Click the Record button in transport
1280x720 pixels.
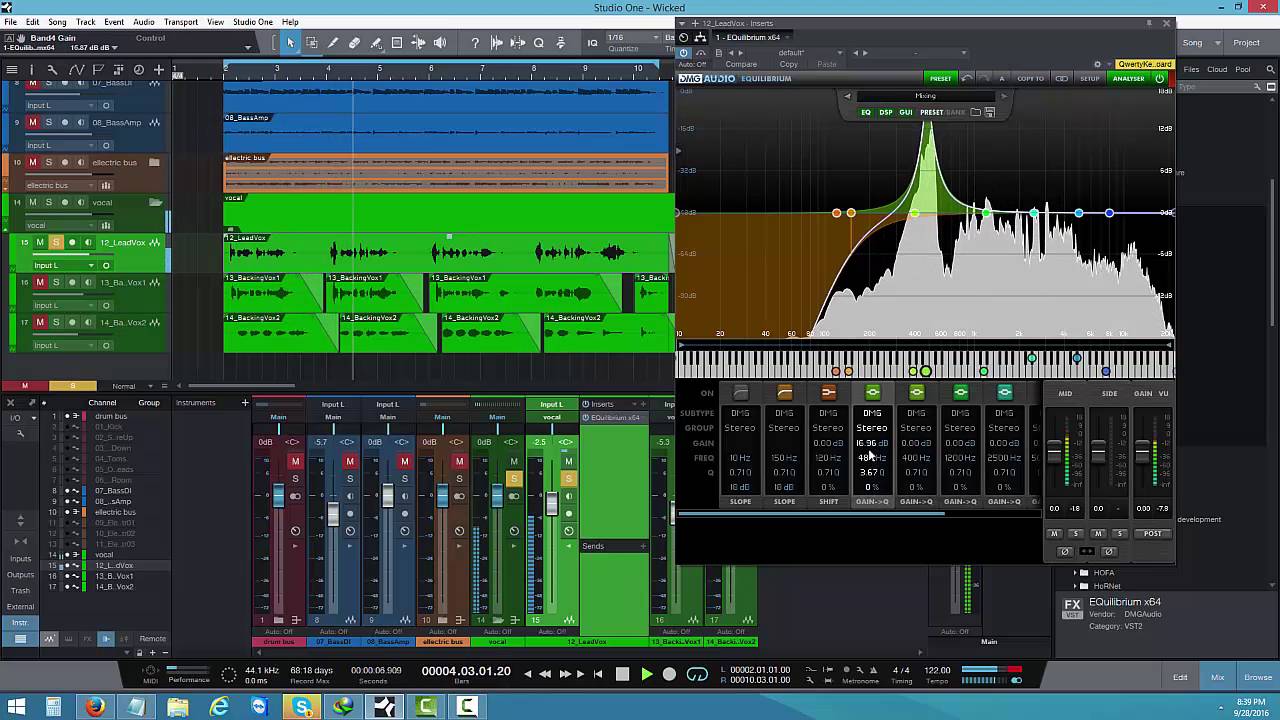click(669, 674)
